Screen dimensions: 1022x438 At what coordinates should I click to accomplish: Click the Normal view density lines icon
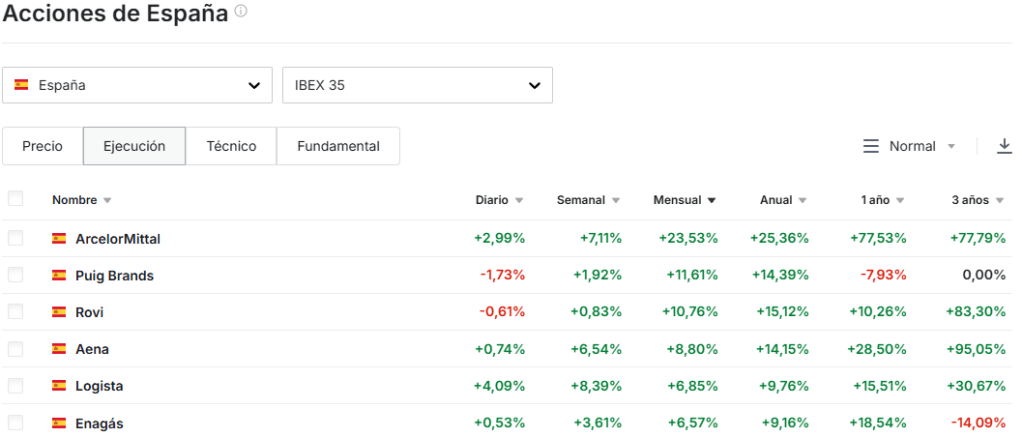point(871,146)
